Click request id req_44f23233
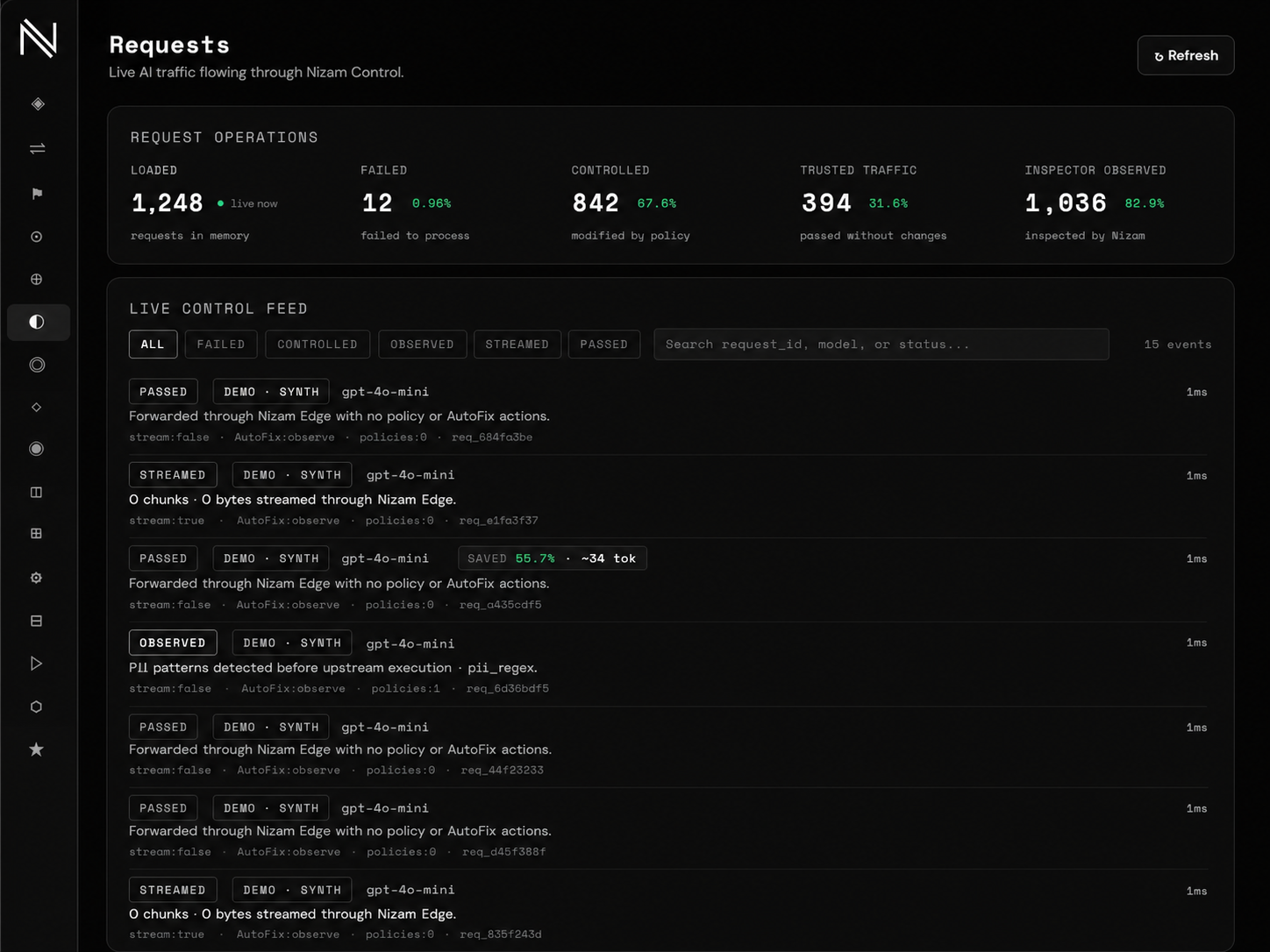 [503, 771]
